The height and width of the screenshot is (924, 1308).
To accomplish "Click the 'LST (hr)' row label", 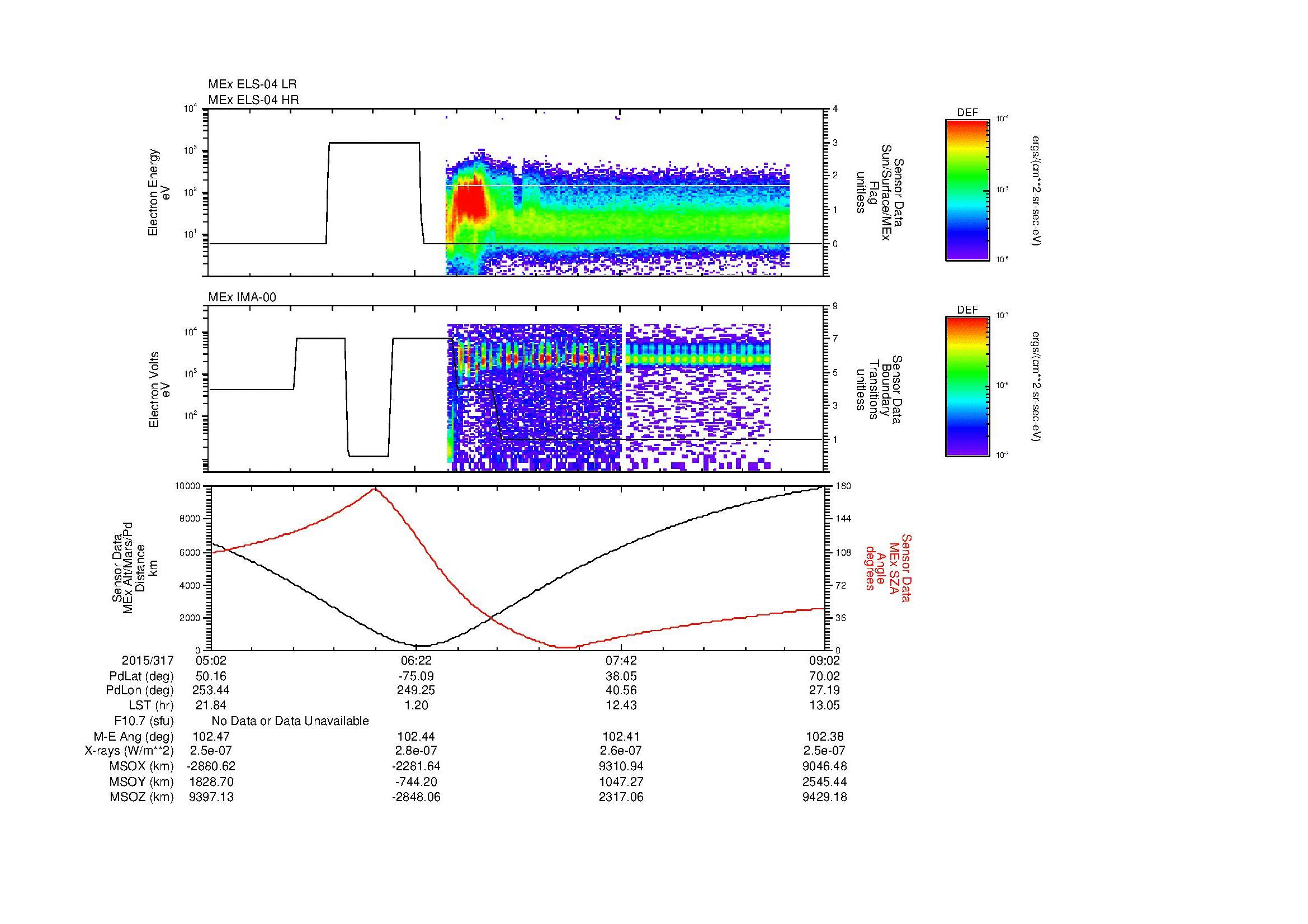I will pos(151,705).
